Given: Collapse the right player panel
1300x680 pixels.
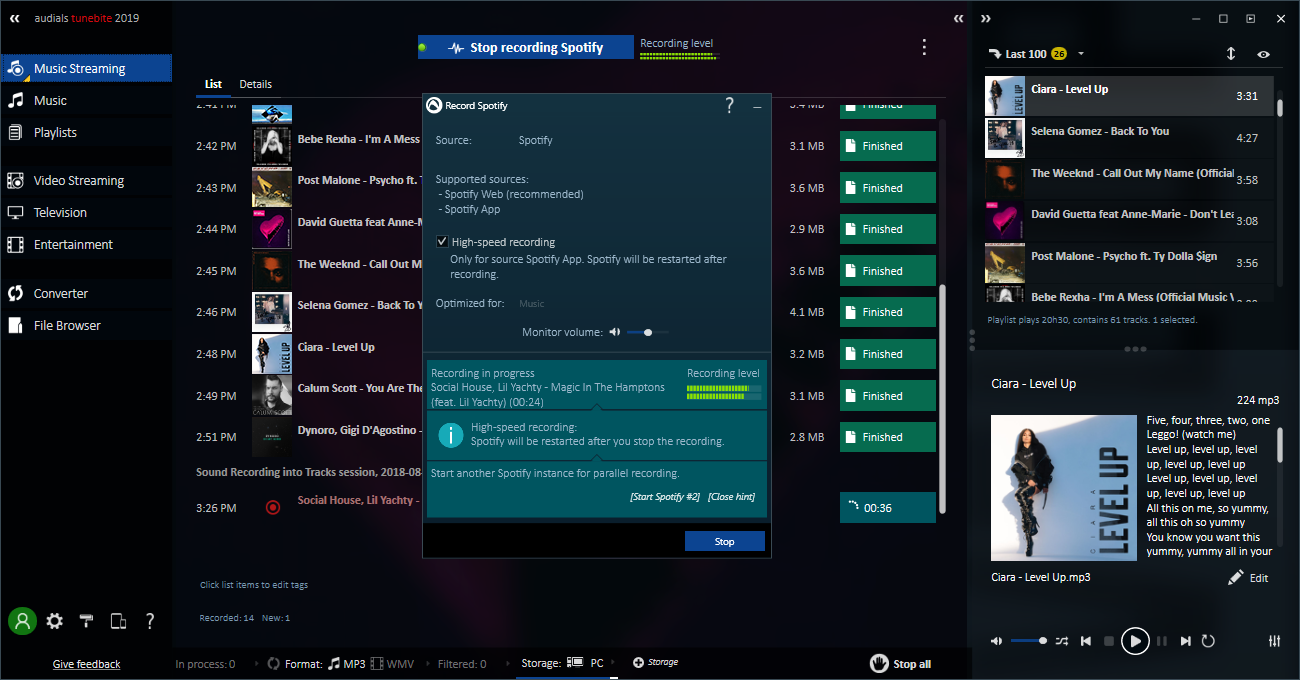Looking at the screenshot, I should [986, 18].
